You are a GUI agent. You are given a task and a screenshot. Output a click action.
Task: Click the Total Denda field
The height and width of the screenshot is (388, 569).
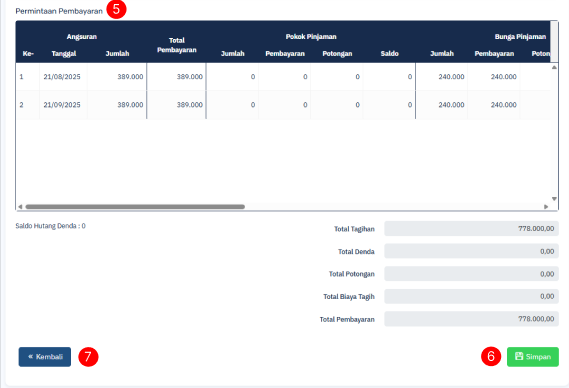pyautogui.click(x=471, y=251)
